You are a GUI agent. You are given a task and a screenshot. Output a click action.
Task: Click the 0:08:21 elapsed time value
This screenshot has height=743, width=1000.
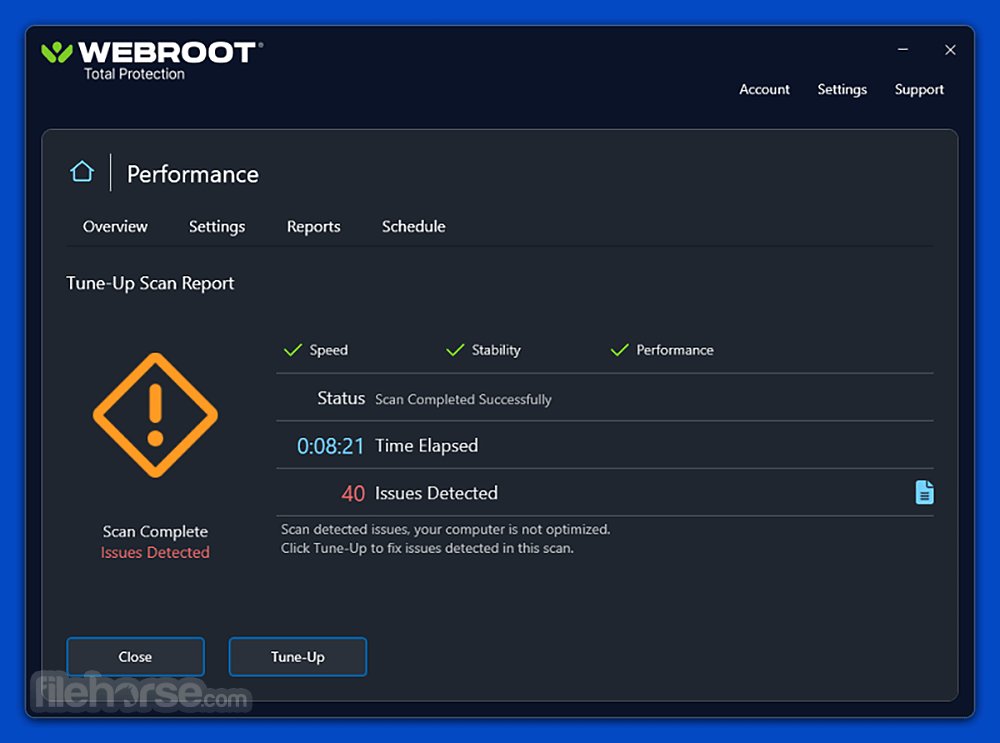[x=330, y=446]
